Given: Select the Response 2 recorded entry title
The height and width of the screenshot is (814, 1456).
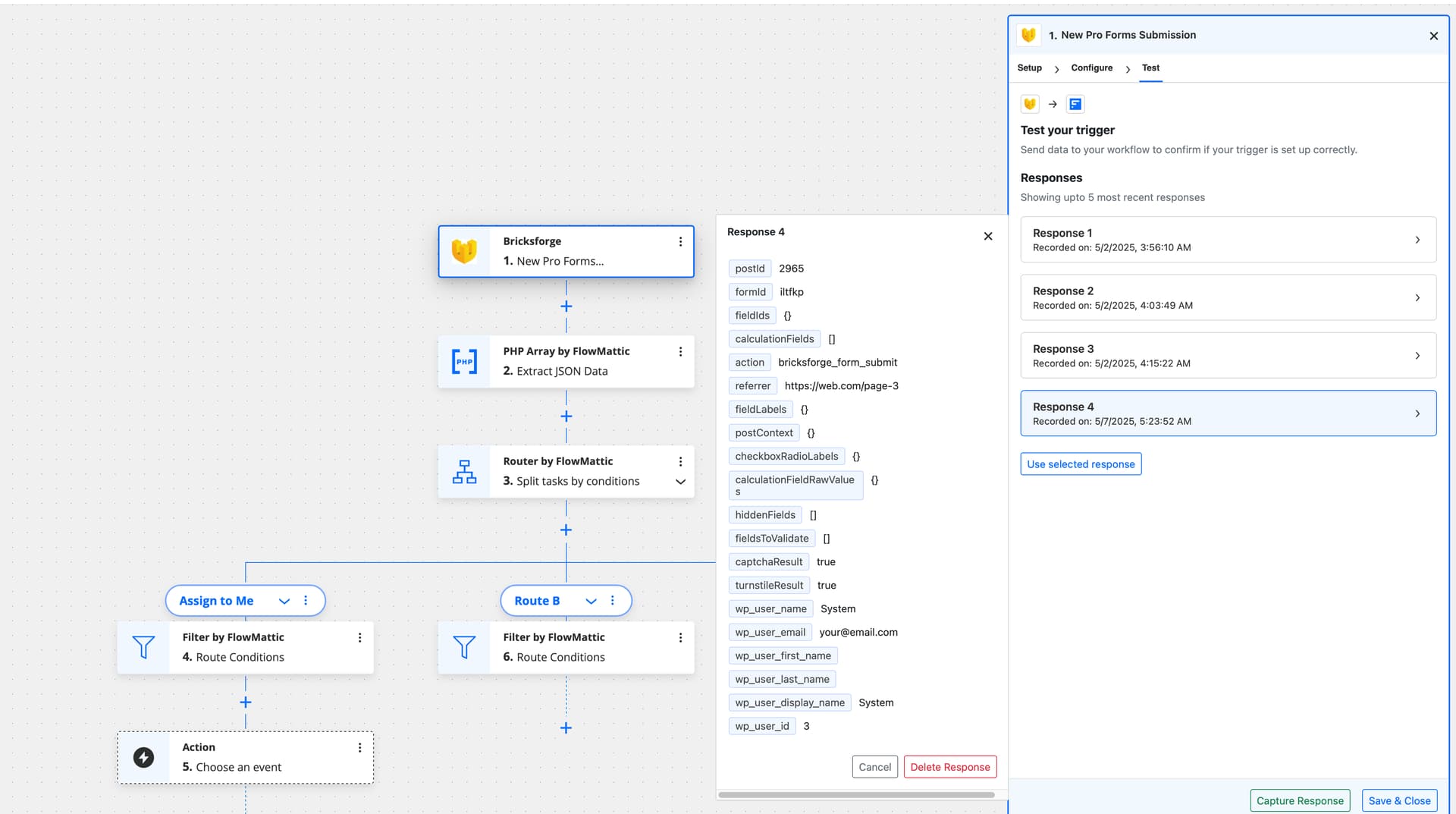Looking at the screenshot, I should pos(1063,291).
